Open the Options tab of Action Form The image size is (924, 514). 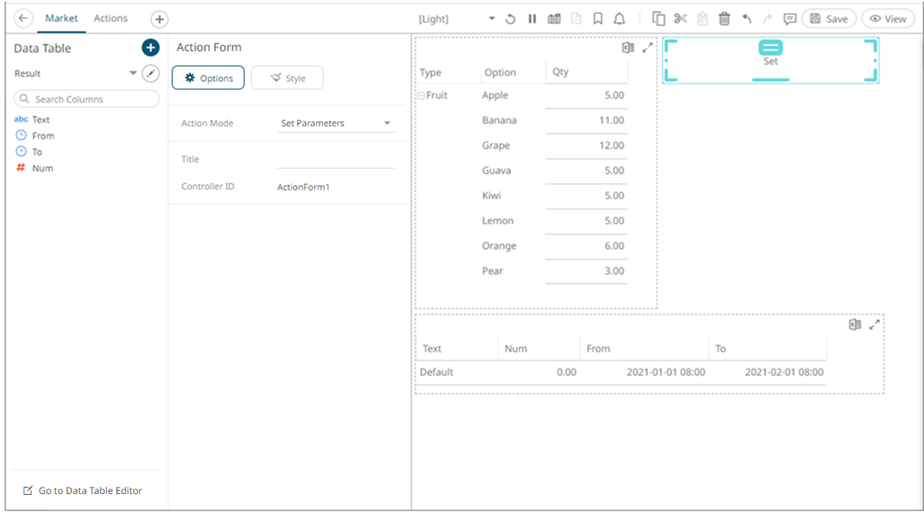pyautogui.click(x=208, y=78)
